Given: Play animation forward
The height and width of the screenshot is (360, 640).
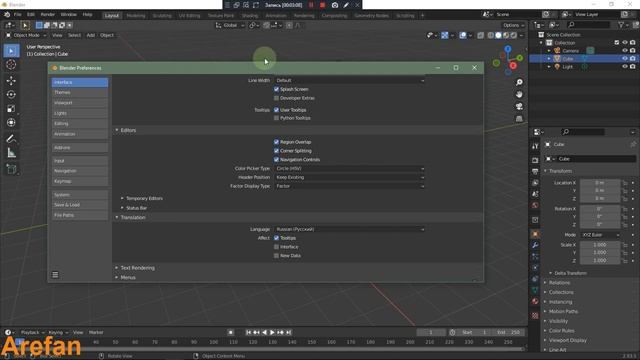Looking at the screenshot, I should click(272, 333).
